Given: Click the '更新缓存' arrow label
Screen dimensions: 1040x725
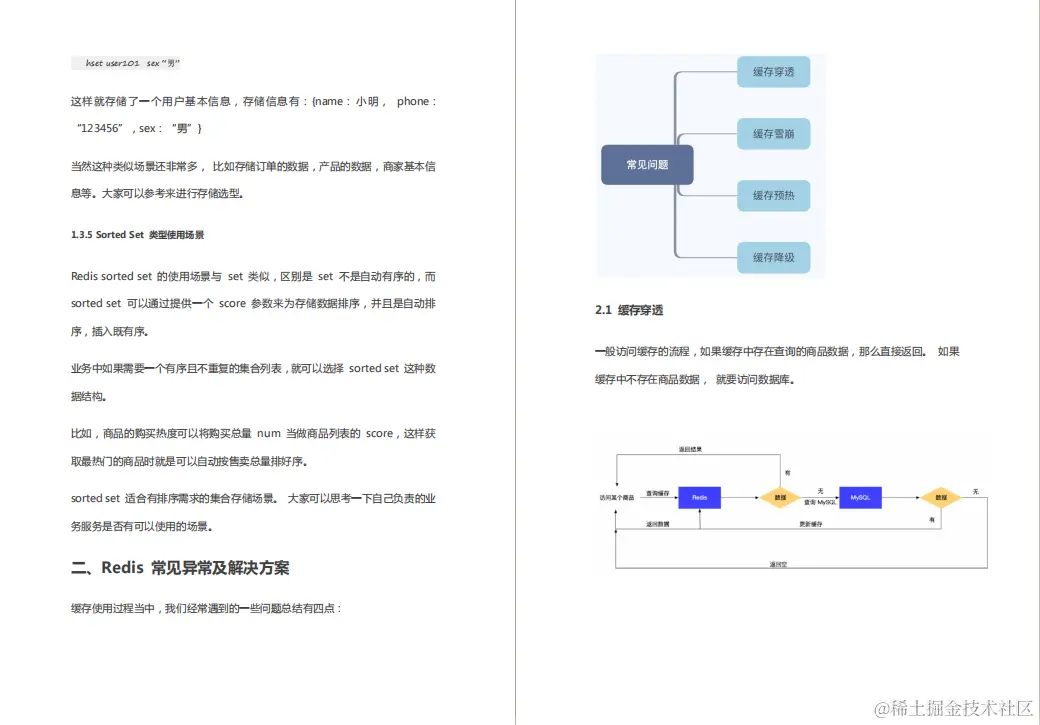Looking at the screenshot, I should pos(811,524).
